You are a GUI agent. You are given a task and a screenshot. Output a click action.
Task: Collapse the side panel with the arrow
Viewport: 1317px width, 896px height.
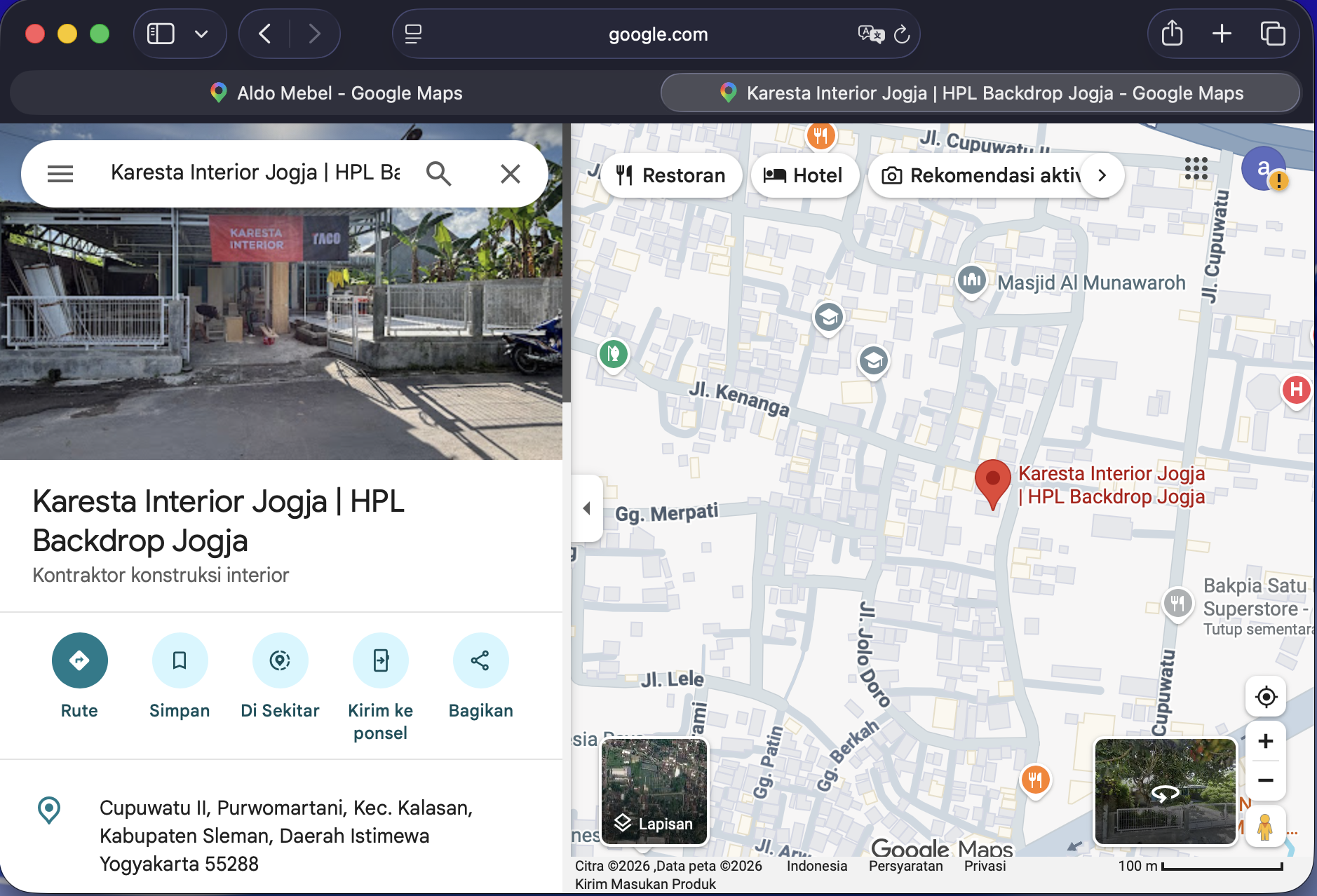(587, 508)
